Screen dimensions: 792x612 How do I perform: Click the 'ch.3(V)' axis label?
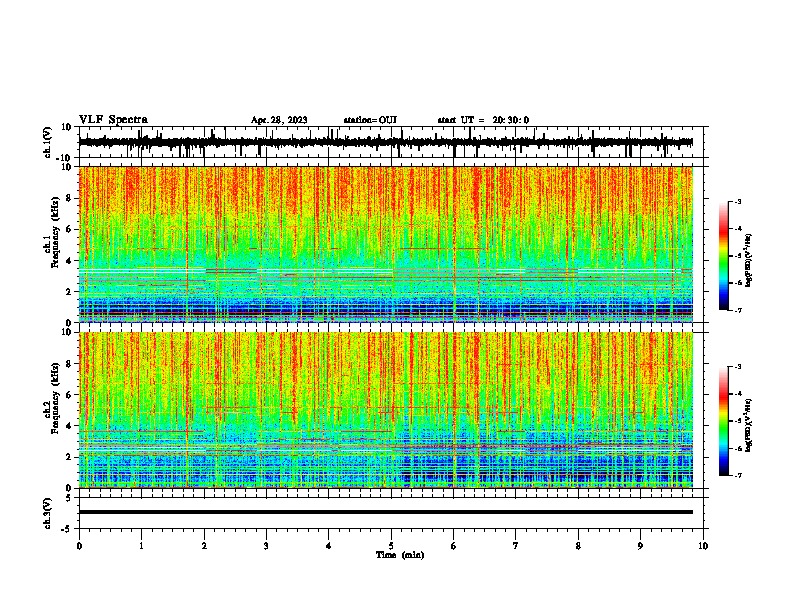[x=48, y=514]
